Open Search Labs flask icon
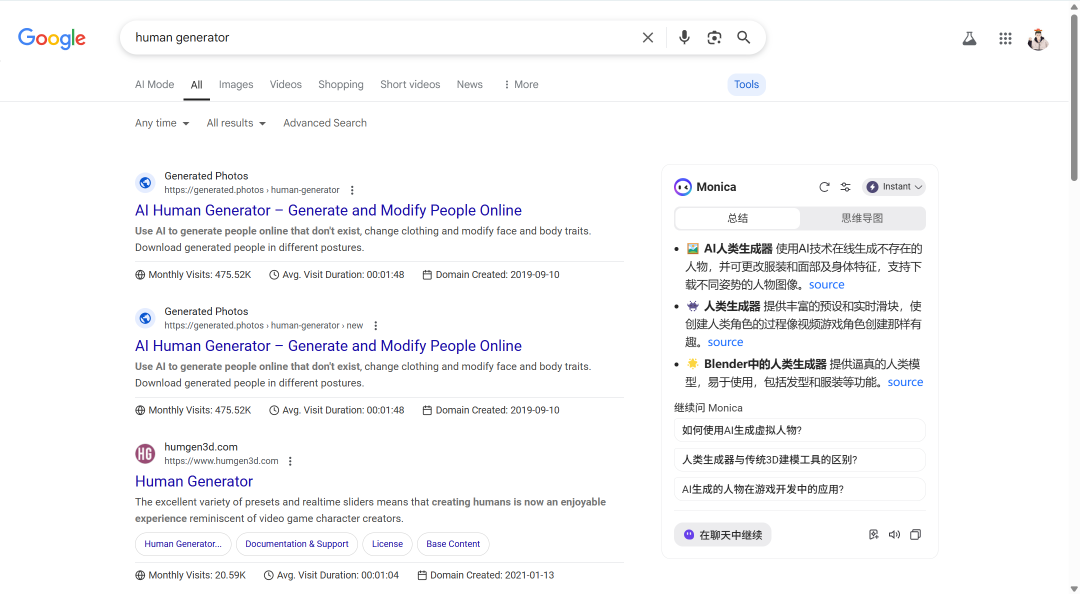The height and width of the screenshot is (594, 1080). (969, 39)
